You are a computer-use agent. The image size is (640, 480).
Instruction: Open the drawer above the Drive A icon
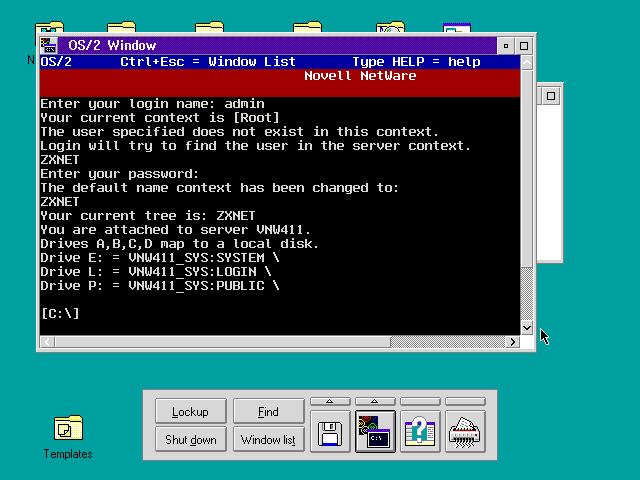(x=330, y=401)
